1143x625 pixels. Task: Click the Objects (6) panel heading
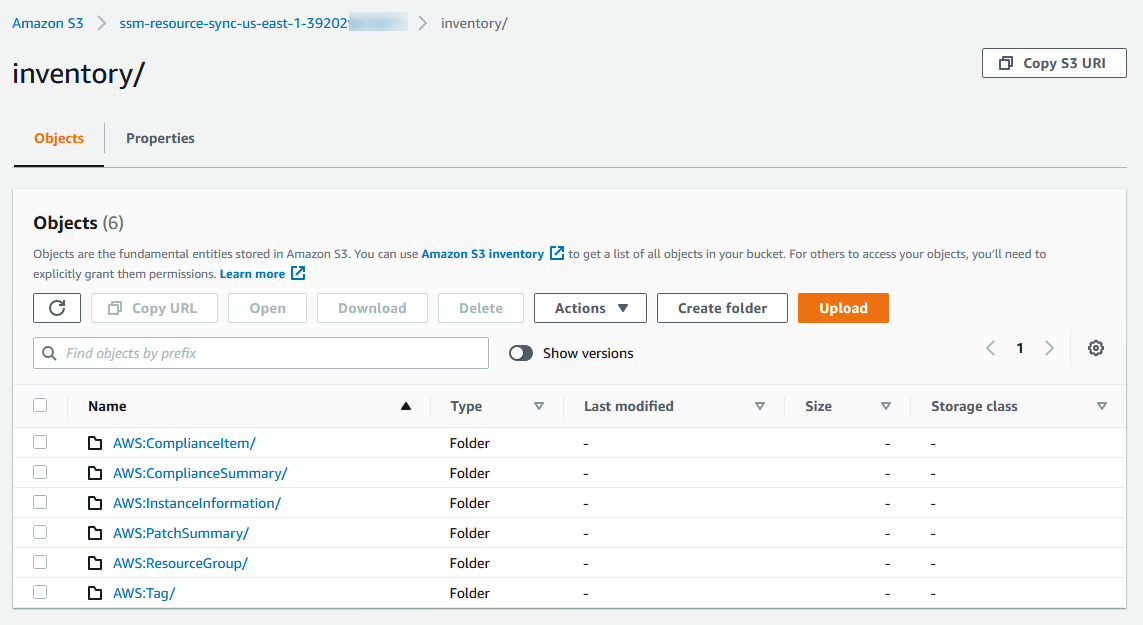click(x=79, y=222)
